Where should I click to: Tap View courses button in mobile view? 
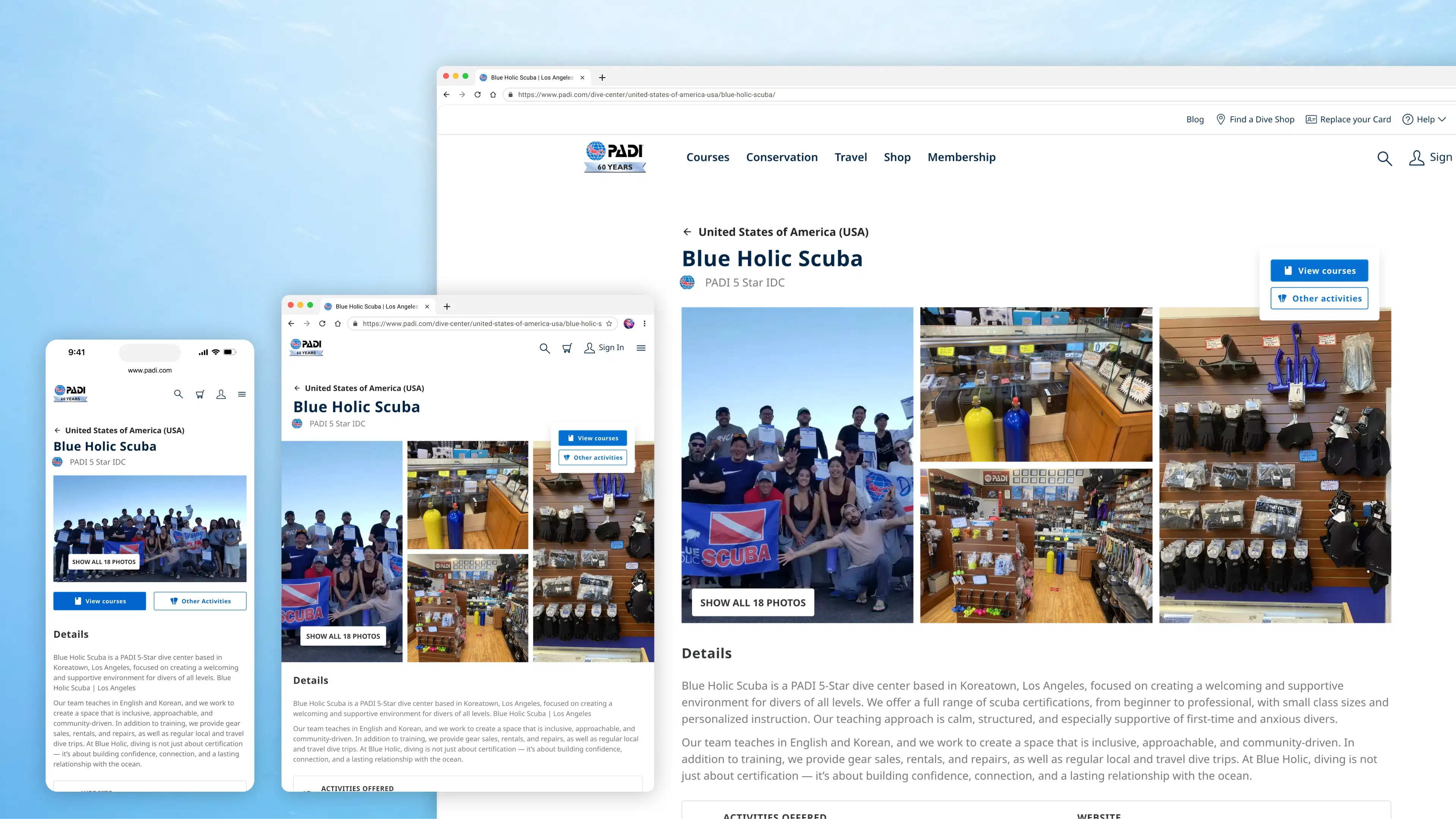click(x=99, y=601)
